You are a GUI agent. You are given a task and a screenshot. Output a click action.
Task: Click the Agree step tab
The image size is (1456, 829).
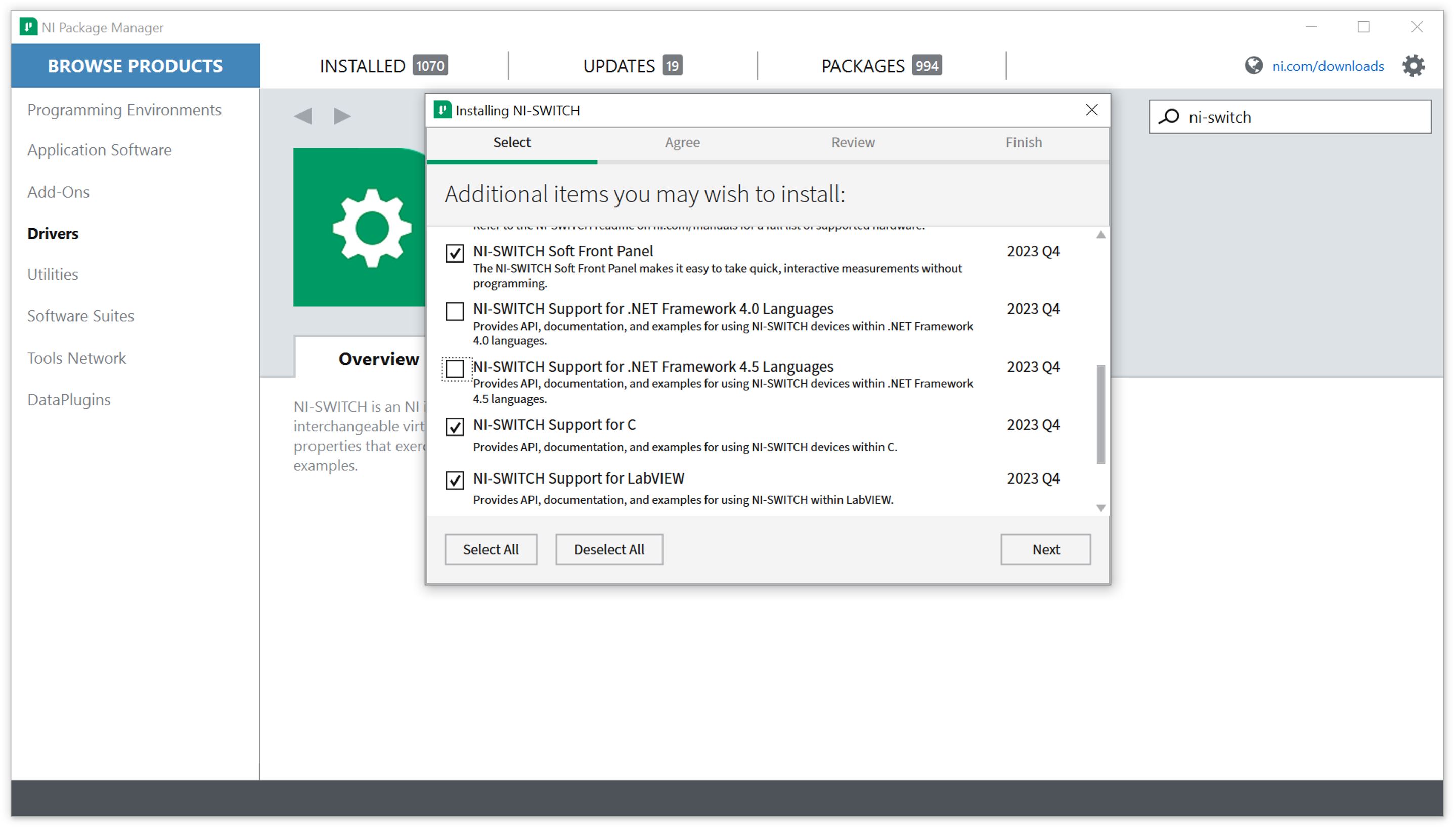click(x=682, y=142)
